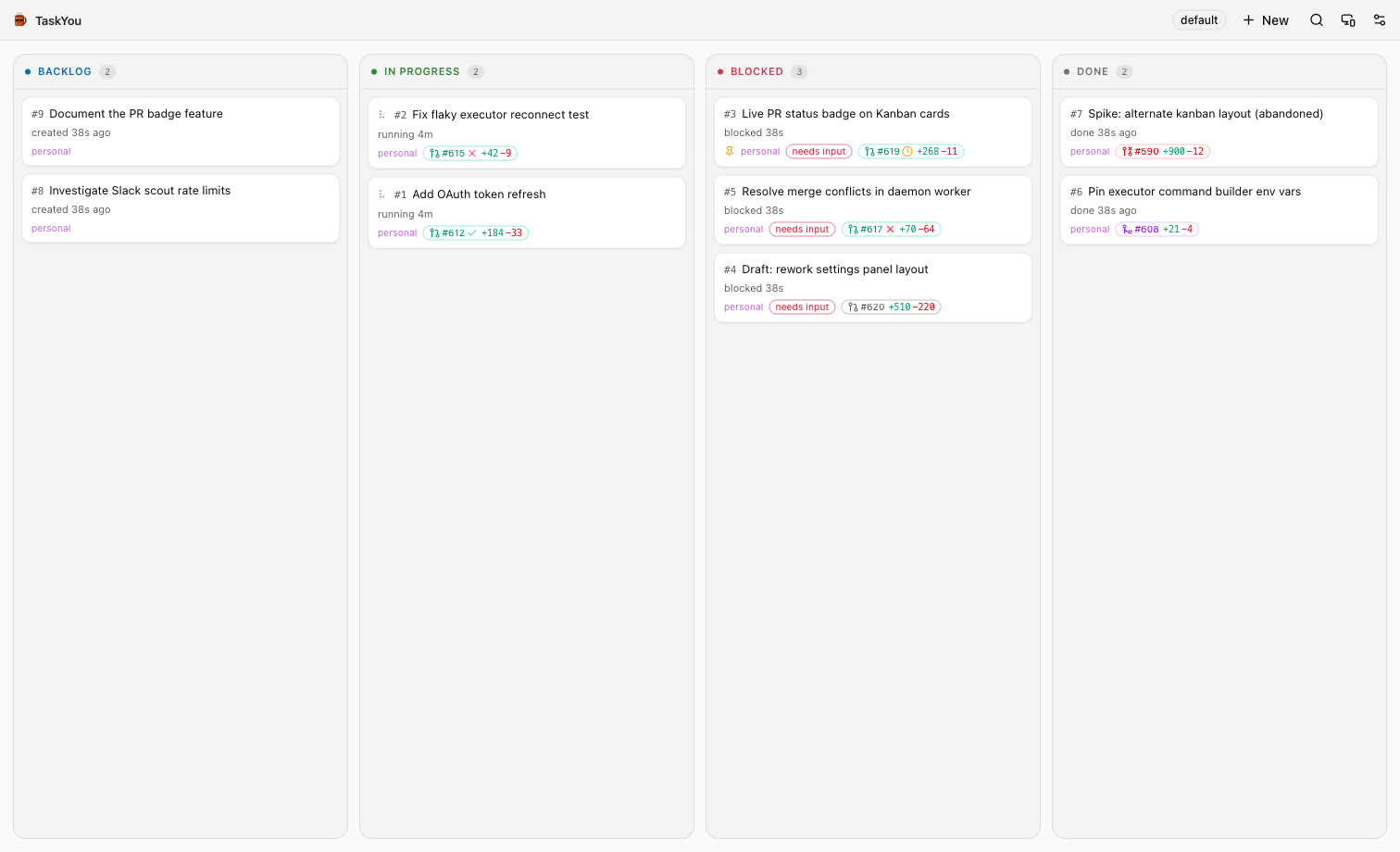This screenshot has width=1400, height=852.
Task: Open card Fix flaky executor reconnect test
Action: [527, 133]
